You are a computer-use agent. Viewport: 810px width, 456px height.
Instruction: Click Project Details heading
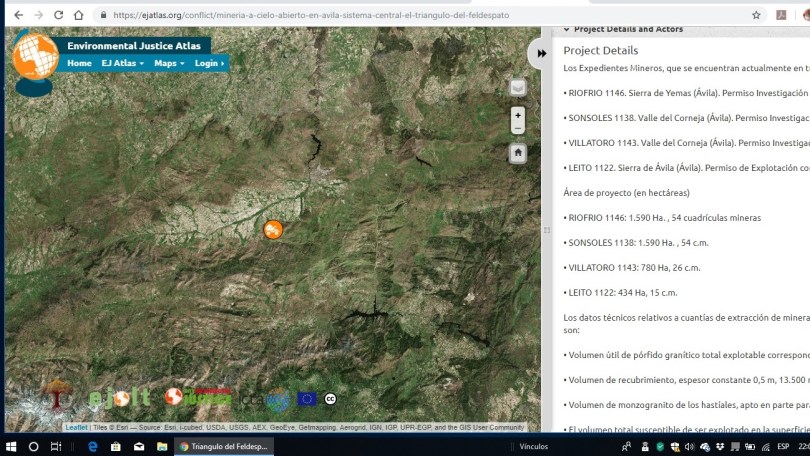click(x=600, y=51)
